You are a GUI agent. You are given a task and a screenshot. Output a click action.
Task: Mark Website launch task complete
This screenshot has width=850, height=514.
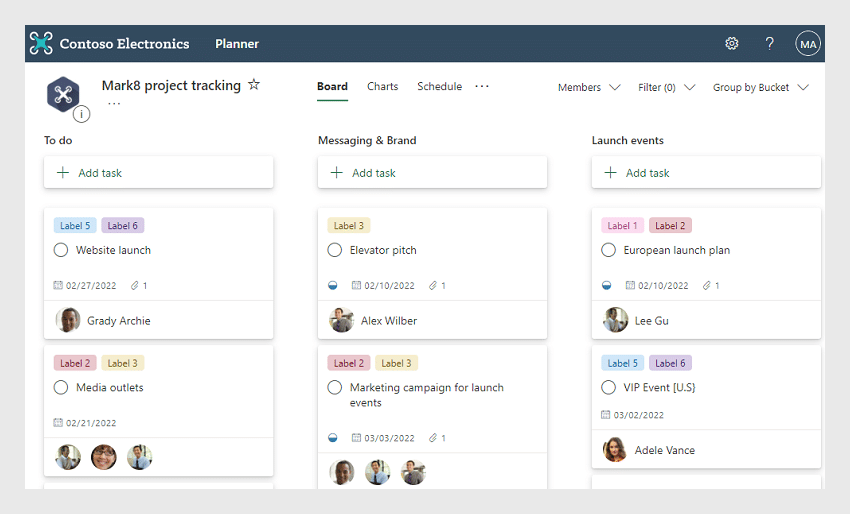[61, 250]
